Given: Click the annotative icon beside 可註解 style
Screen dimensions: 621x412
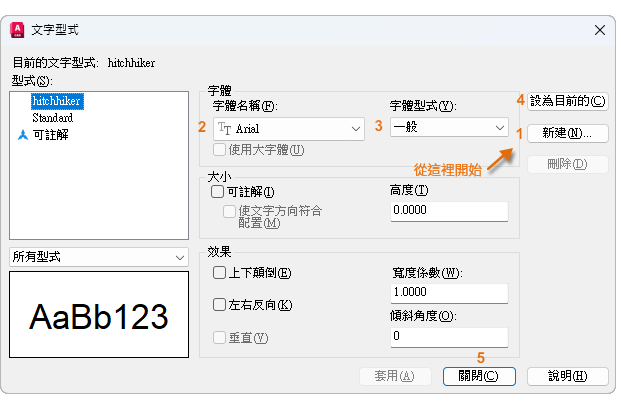Looking at the screenshot, I should [x=23, y=134].
